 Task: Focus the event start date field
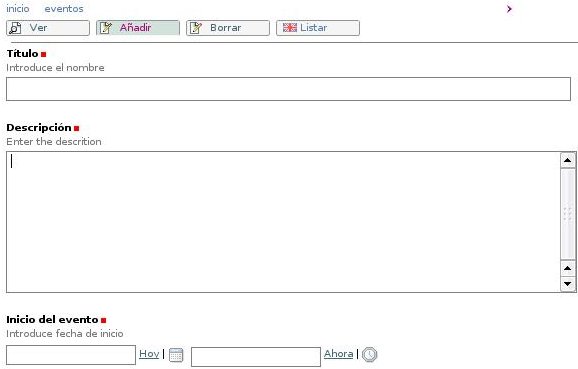coord(71,355)
